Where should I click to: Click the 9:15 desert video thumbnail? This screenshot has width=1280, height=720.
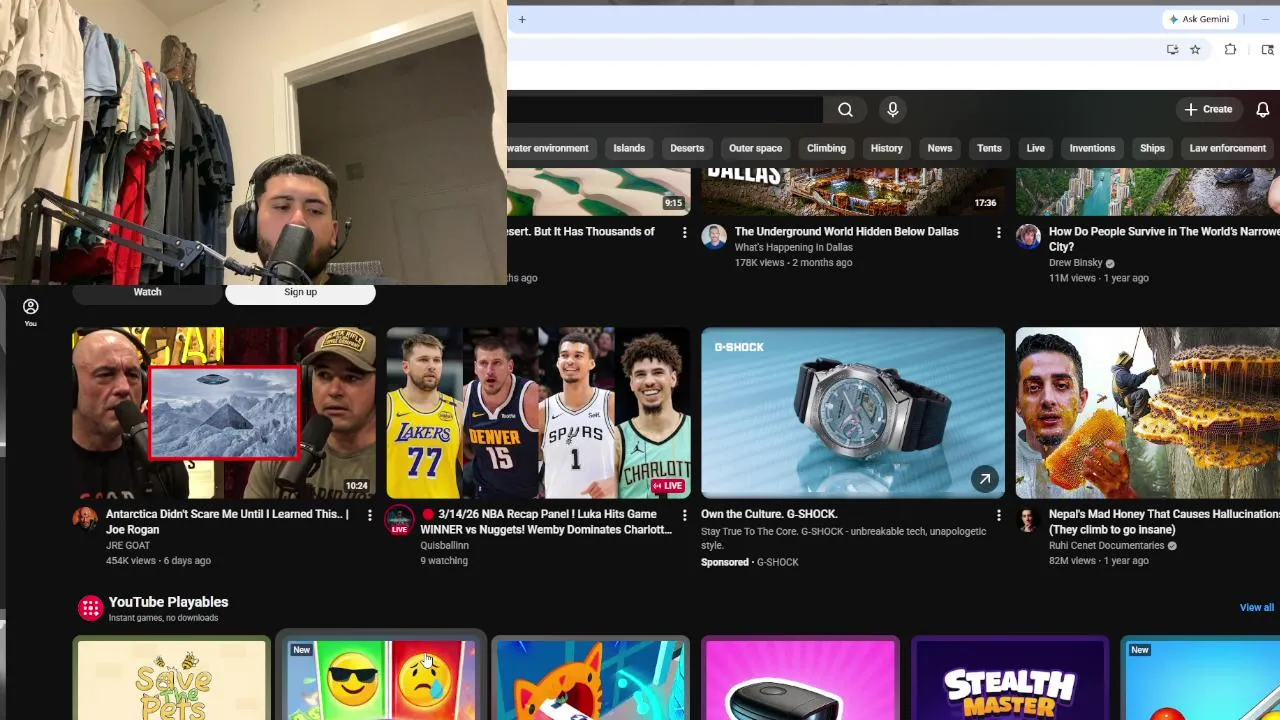click(599, 192)
